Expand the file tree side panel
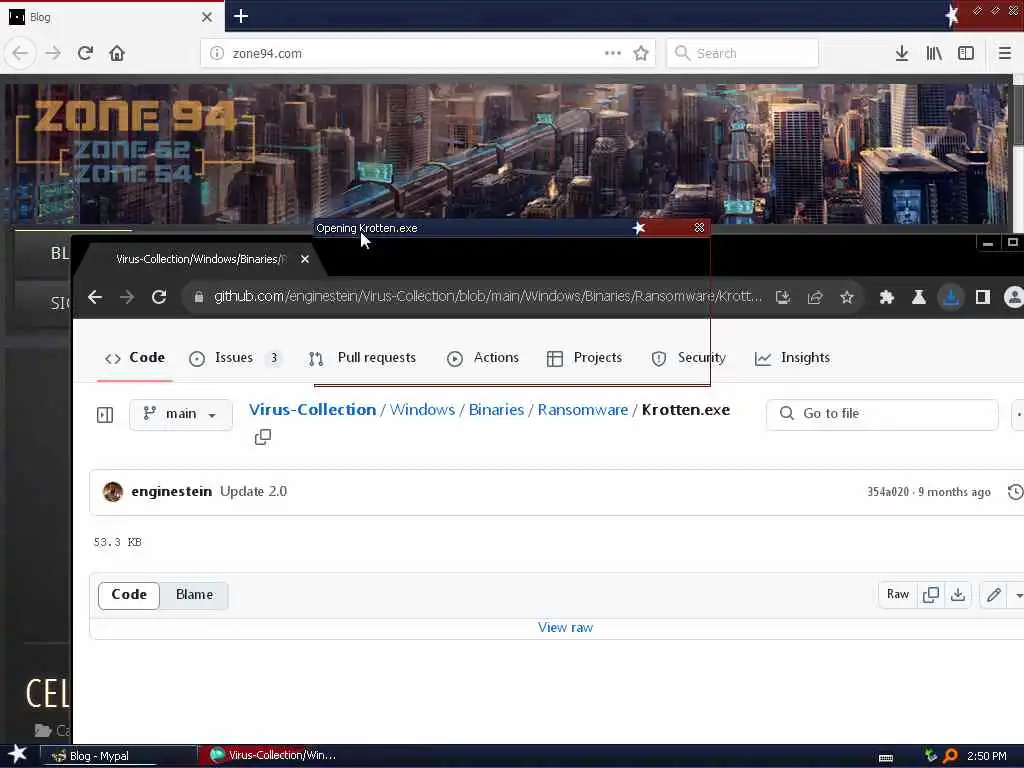This screenshot has width=1024, height=768. click(x=105, y=415)
